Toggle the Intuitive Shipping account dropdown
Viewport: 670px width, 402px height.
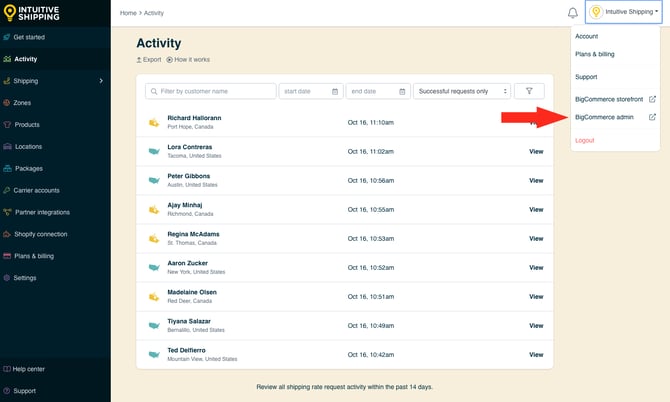coord(624,12)
